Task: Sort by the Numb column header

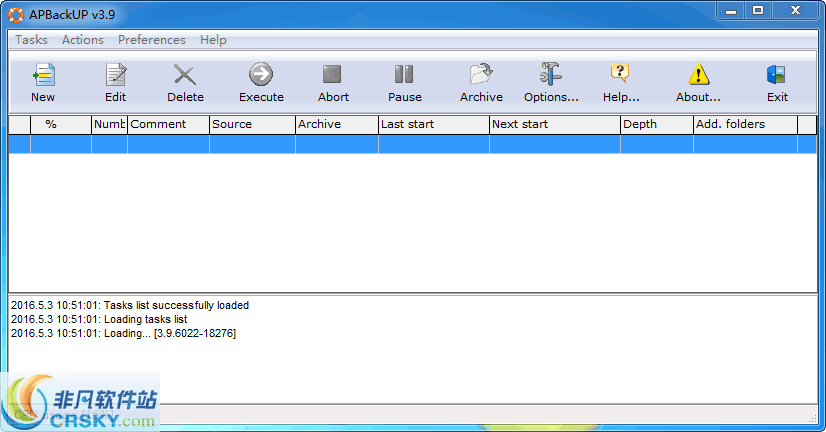Action: [110, 124]
